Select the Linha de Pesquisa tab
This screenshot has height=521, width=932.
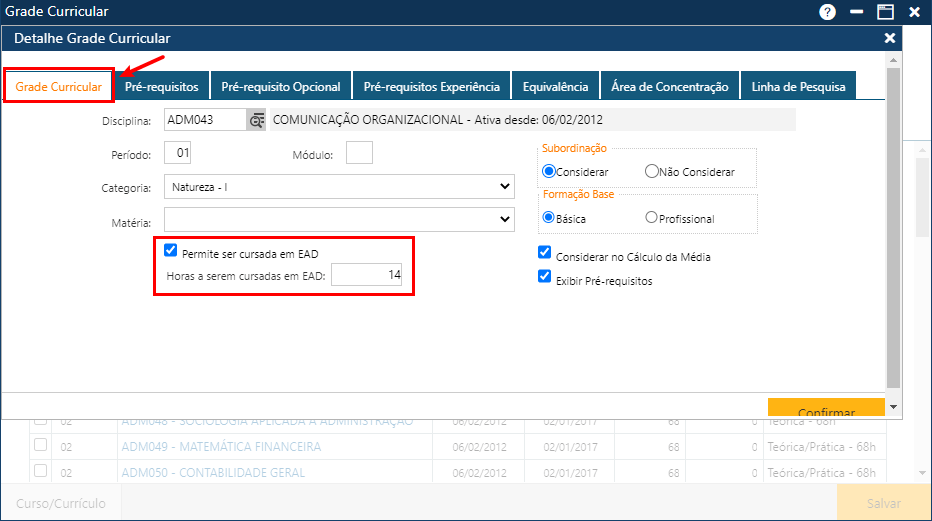798,87
